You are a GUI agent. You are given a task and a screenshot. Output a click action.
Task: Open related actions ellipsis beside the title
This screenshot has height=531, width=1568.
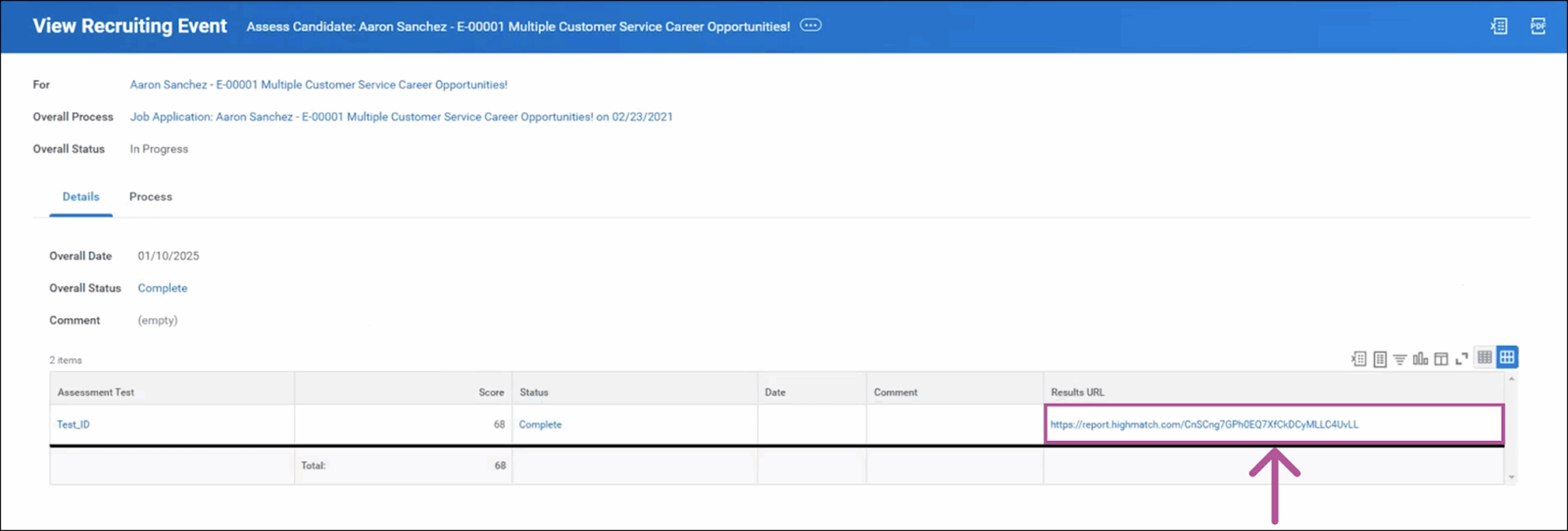coord(810,26)
